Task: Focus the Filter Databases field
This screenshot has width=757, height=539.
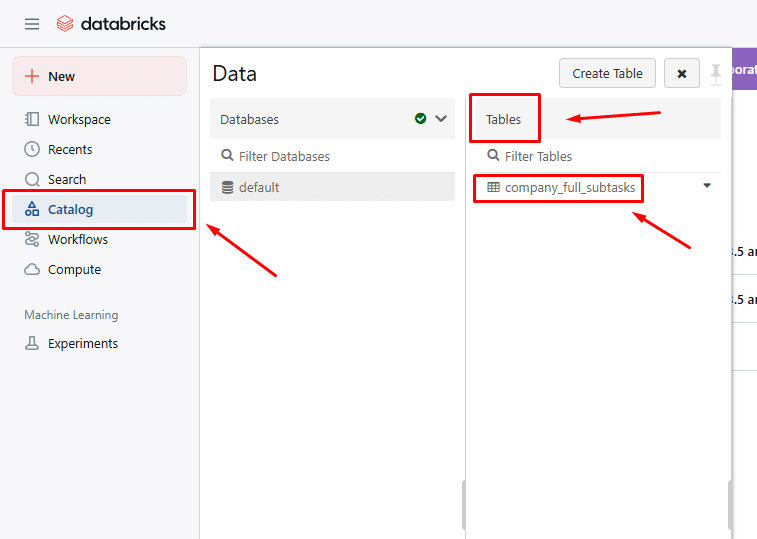Action: pos(333,156)
